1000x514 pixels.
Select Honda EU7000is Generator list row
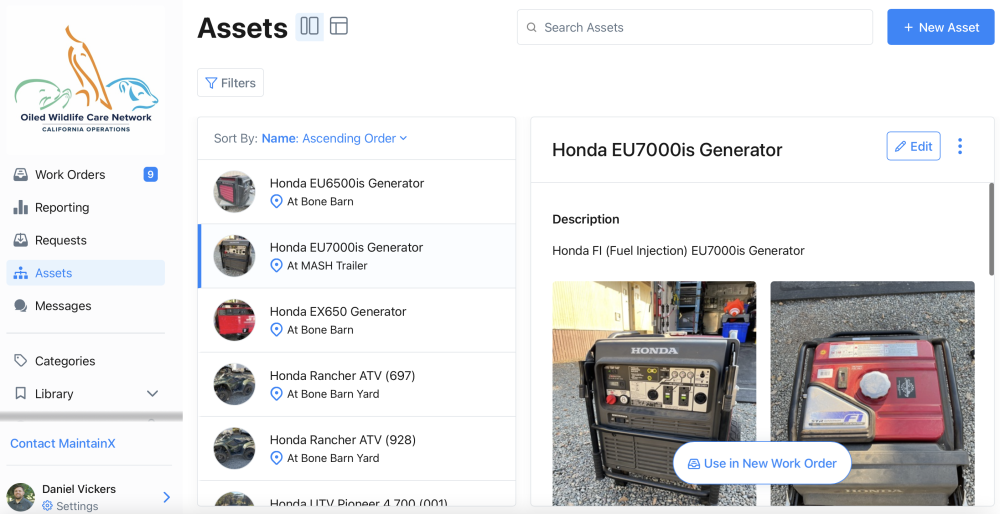click(x=357, y=256)
